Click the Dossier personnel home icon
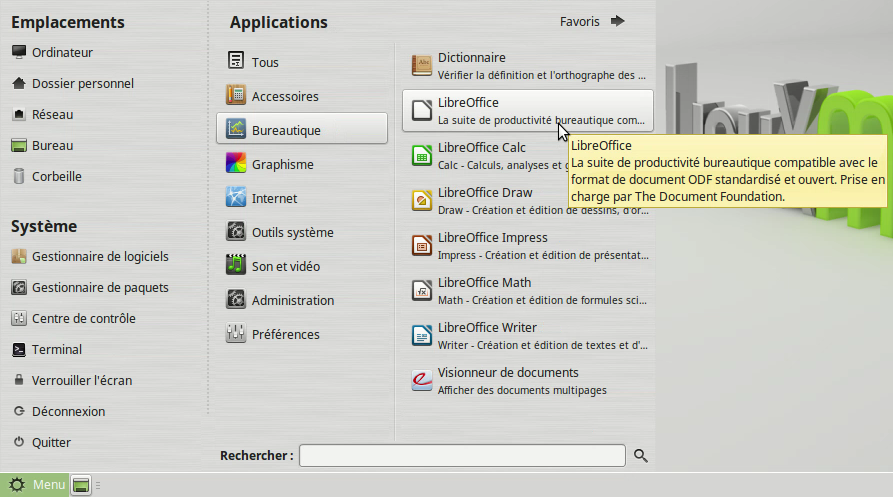Viewport: 893px width, 497px height. (19, 84)
